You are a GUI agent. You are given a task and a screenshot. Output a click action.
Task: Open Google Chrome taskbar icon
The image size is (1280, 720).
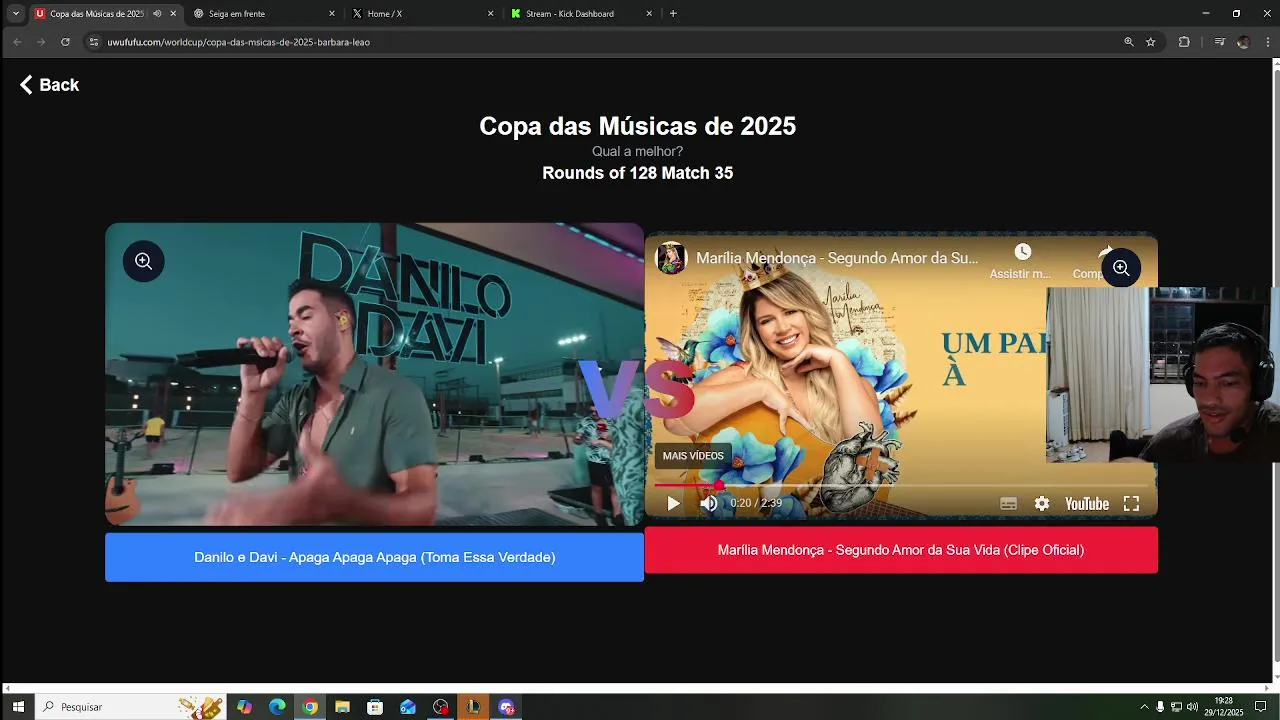310,707
